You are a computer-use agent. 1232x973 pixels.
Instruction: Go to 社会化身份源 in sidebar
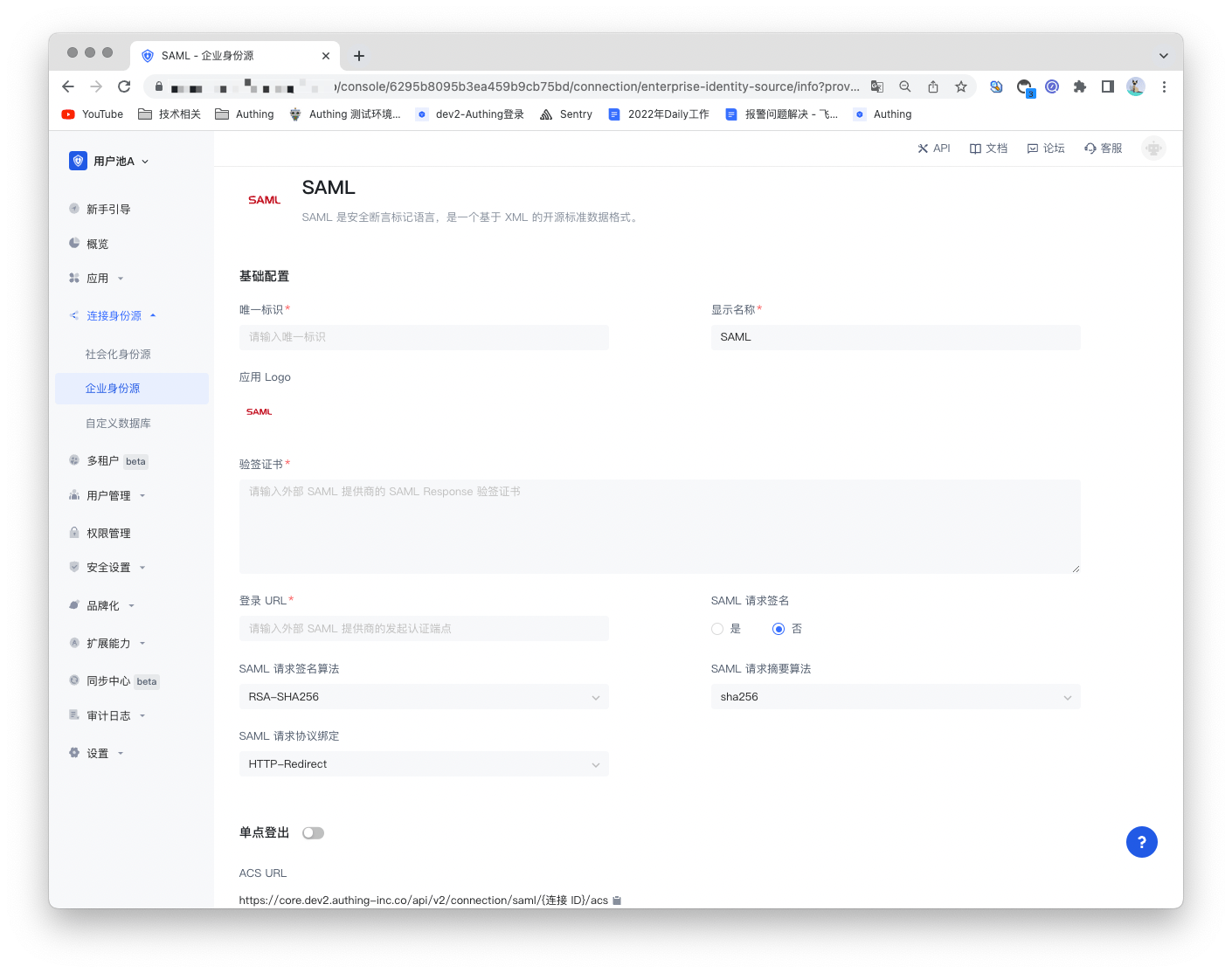pyautogui.click(x=118, y=355)
